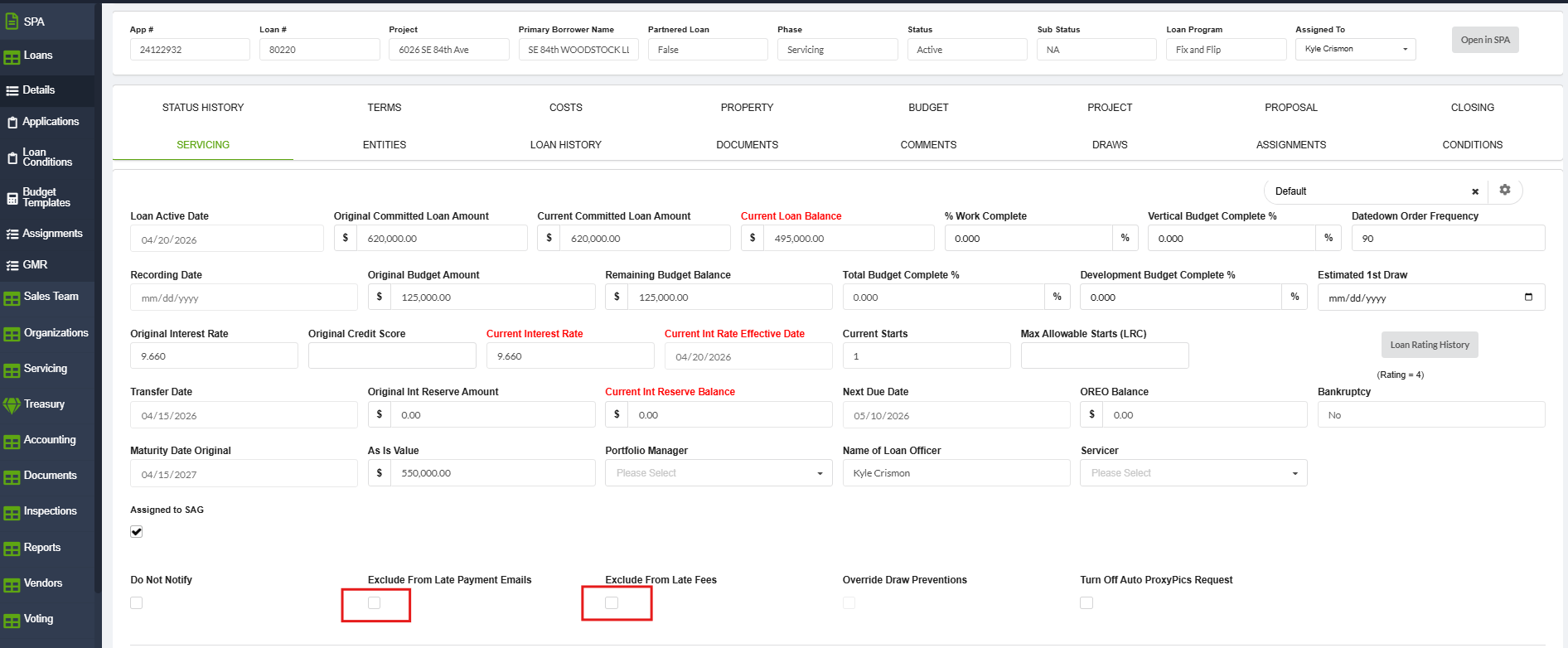Open the Assigned To dropdown

[x=1356, y=49]
